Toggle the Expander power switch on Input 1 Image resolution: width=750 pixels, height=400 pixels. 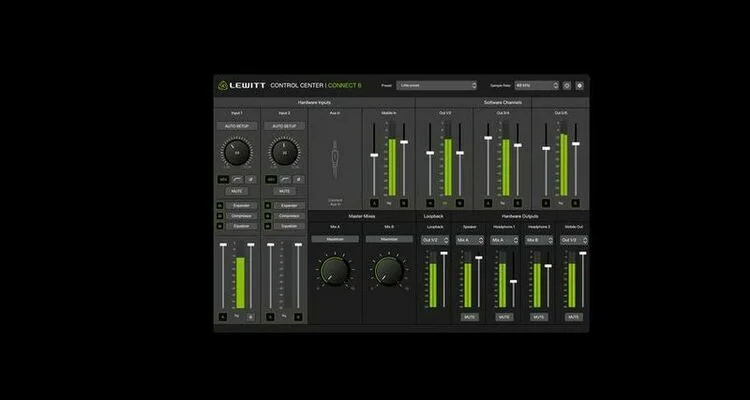point(220,206)
